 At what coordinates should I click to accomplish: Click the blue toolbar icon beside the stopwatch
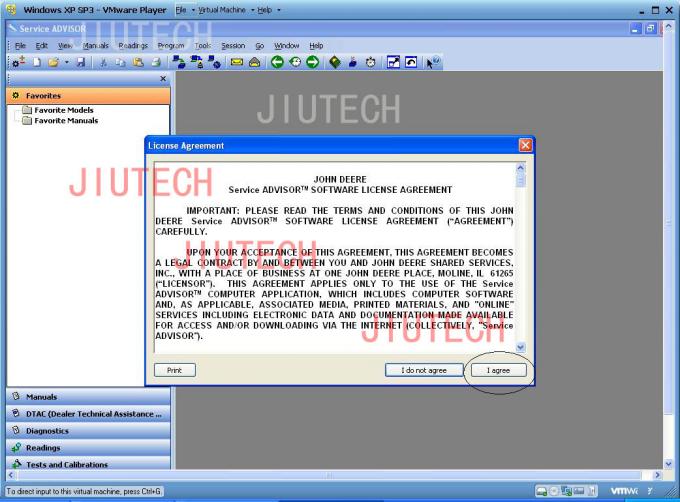pos(353,62)
